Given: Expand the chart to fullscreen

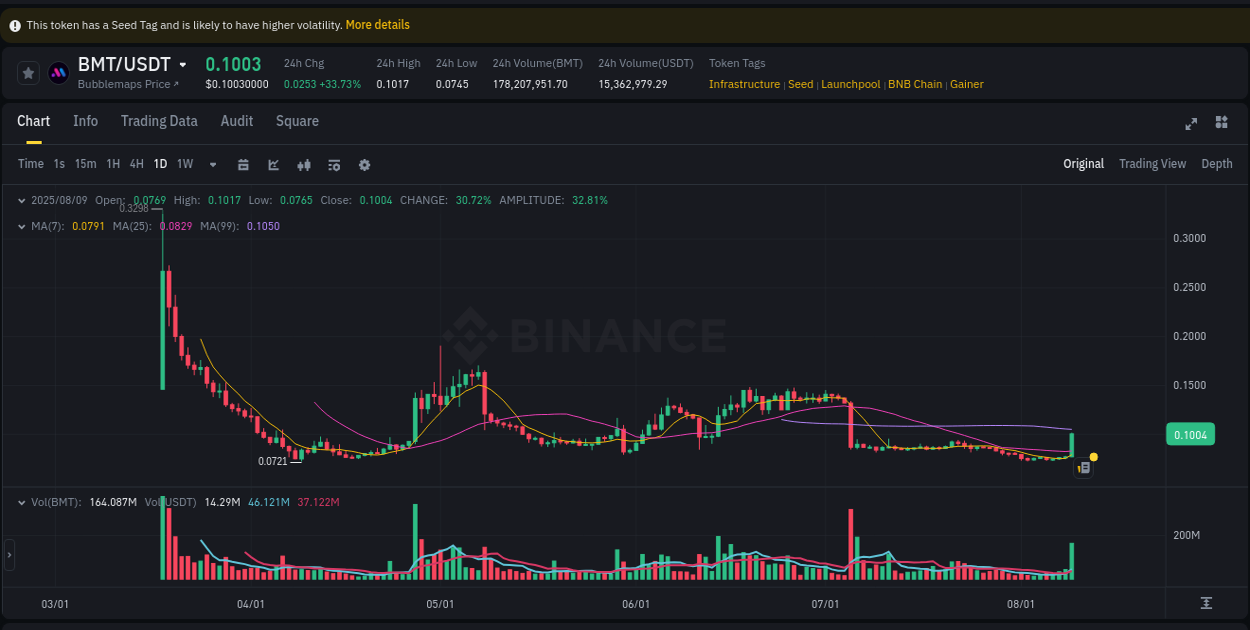Looking at the screenshot, I should [1191, 123].
